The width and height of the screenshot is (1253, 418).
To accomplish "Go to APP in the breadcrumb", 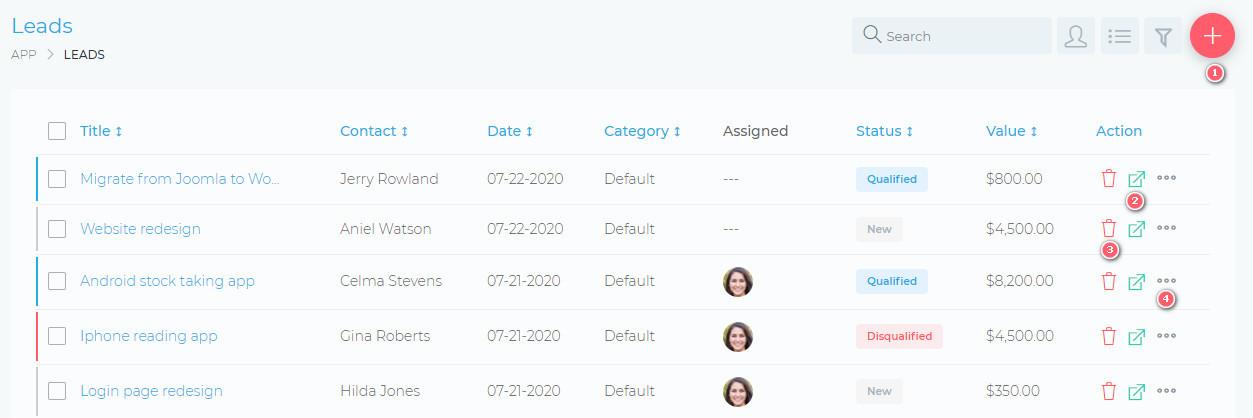I will 24,55.
